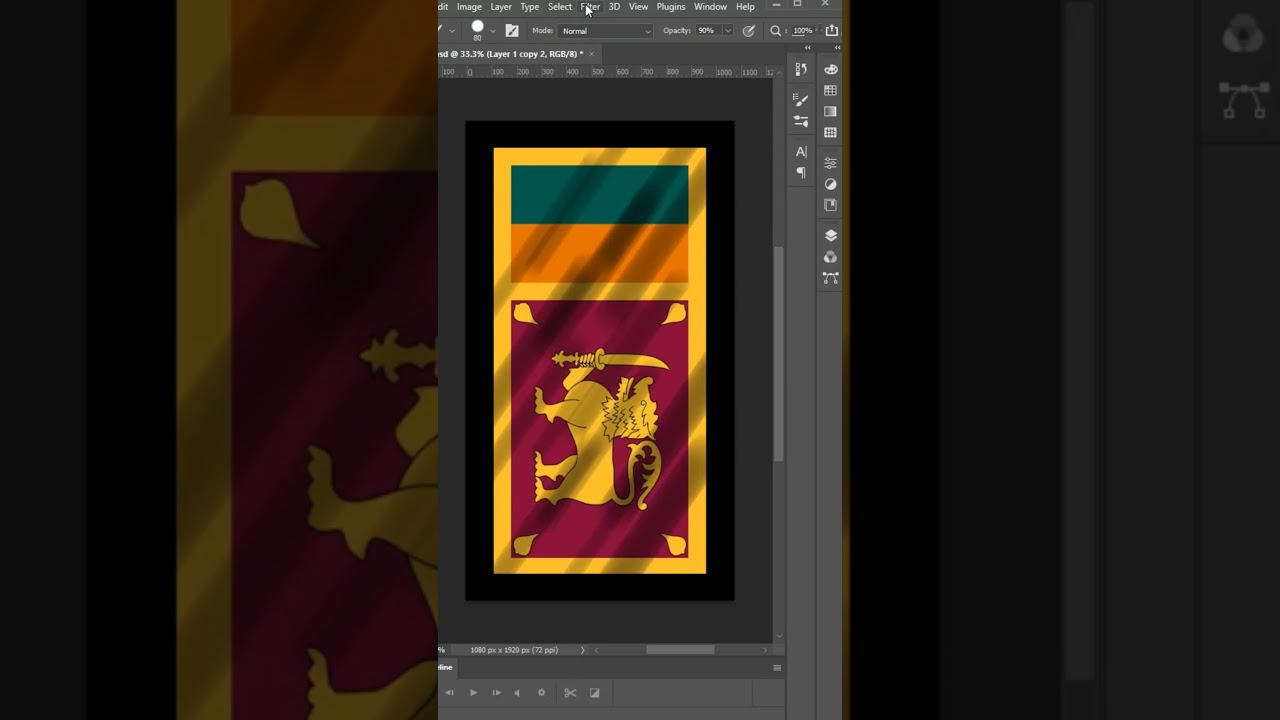Expand the right collapsed panel dock arrows

pyautogui.click(x=837, y=47)
